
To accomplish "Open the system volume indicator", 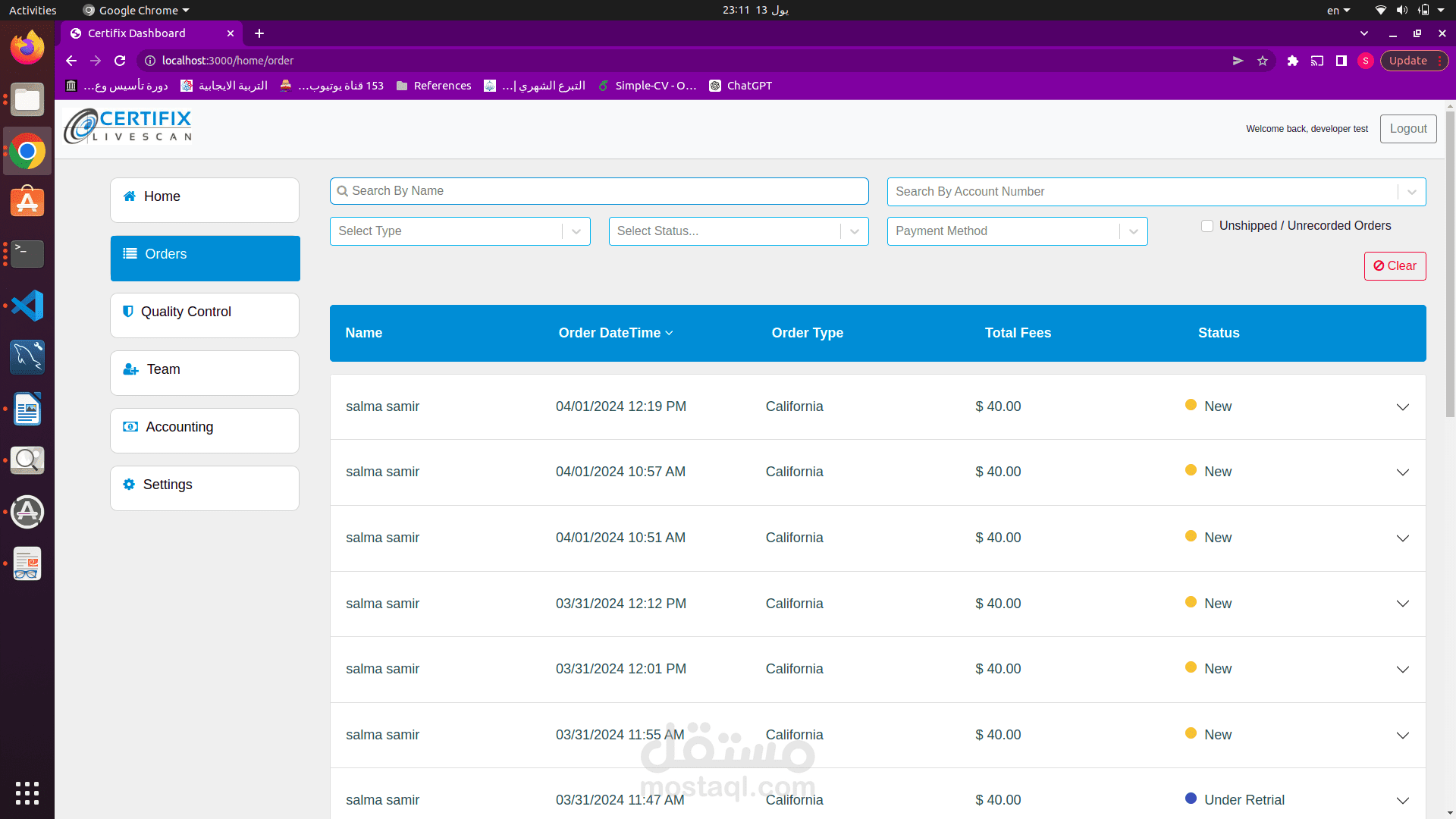I will click(x=1402, y=10).
